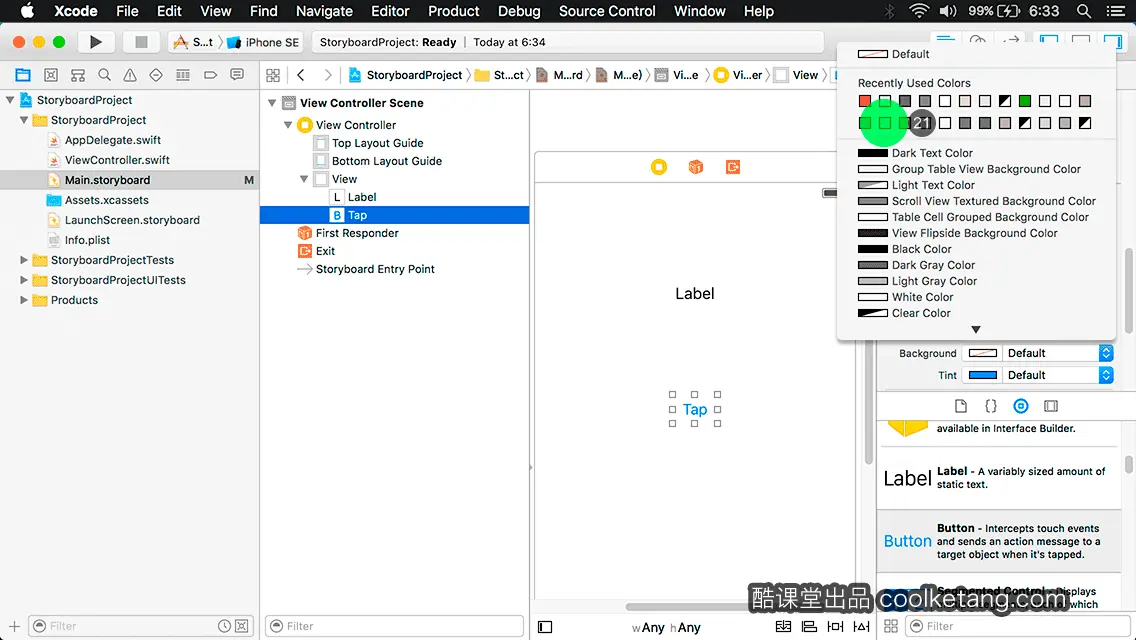Click the Resolve Auto Layout Issues icon
This screenshot has height=640, width=1136.
861,626
